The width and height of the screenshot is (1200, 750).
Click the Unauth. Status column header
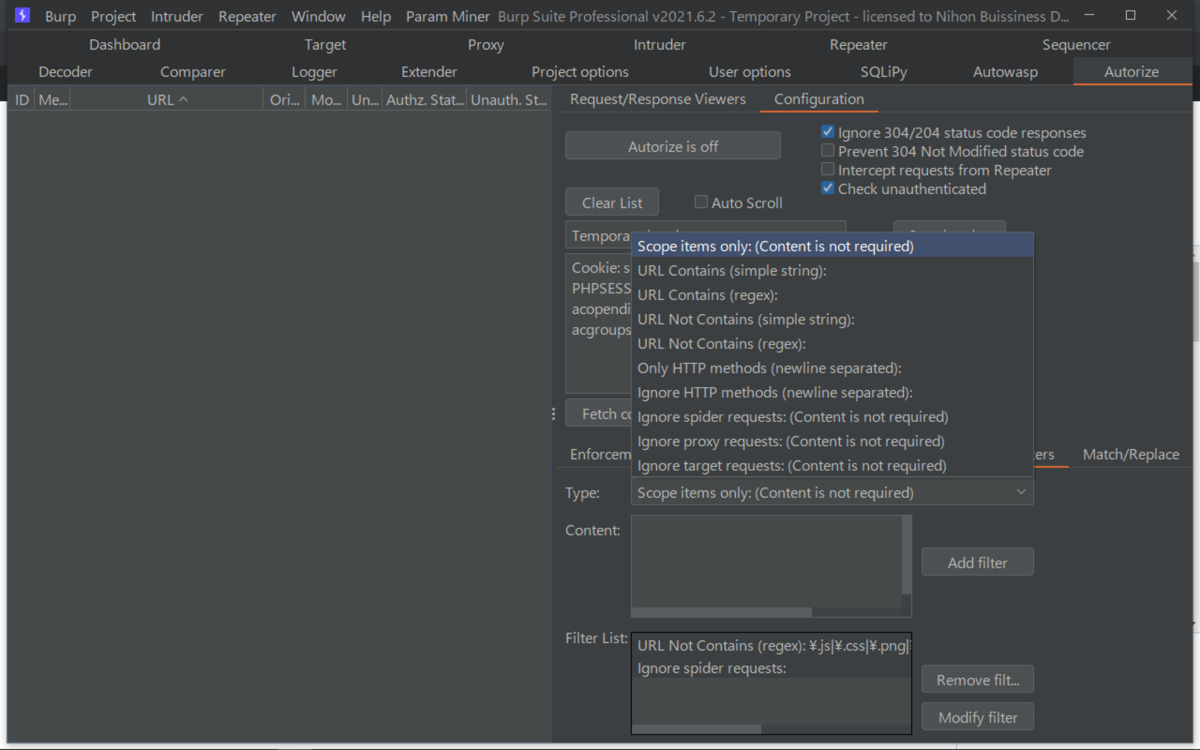508,100
